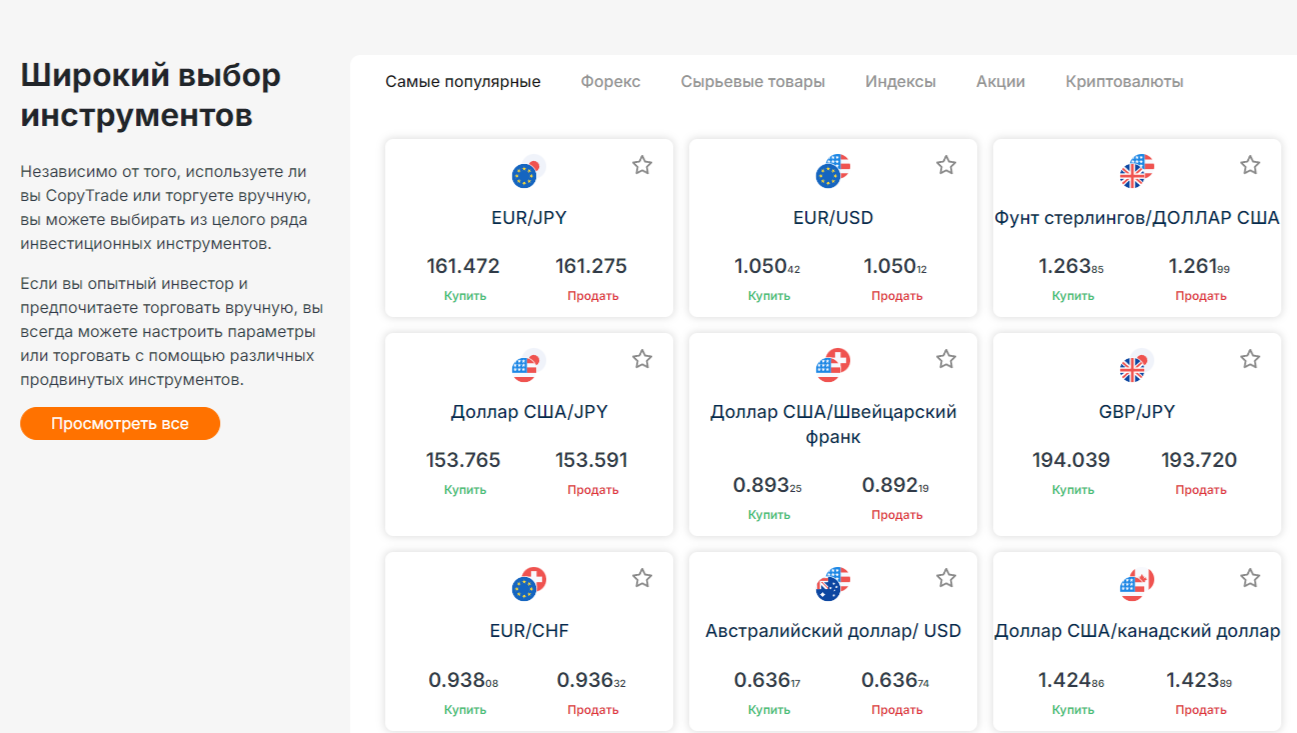Click the 194.039 buy price

click(1071, 460)
